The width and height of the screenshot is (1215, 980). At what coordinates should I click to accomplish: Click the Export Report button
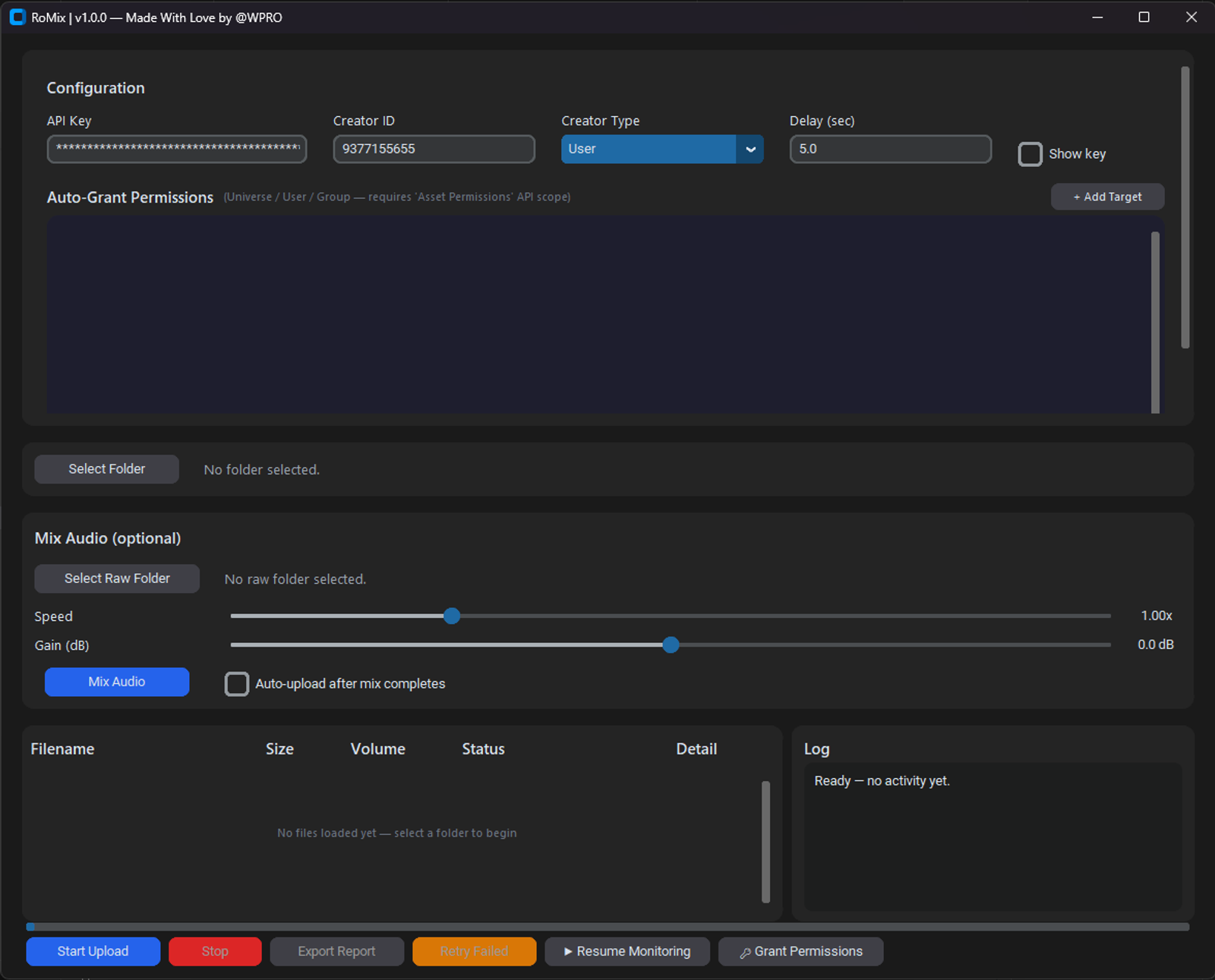[336, 951]
